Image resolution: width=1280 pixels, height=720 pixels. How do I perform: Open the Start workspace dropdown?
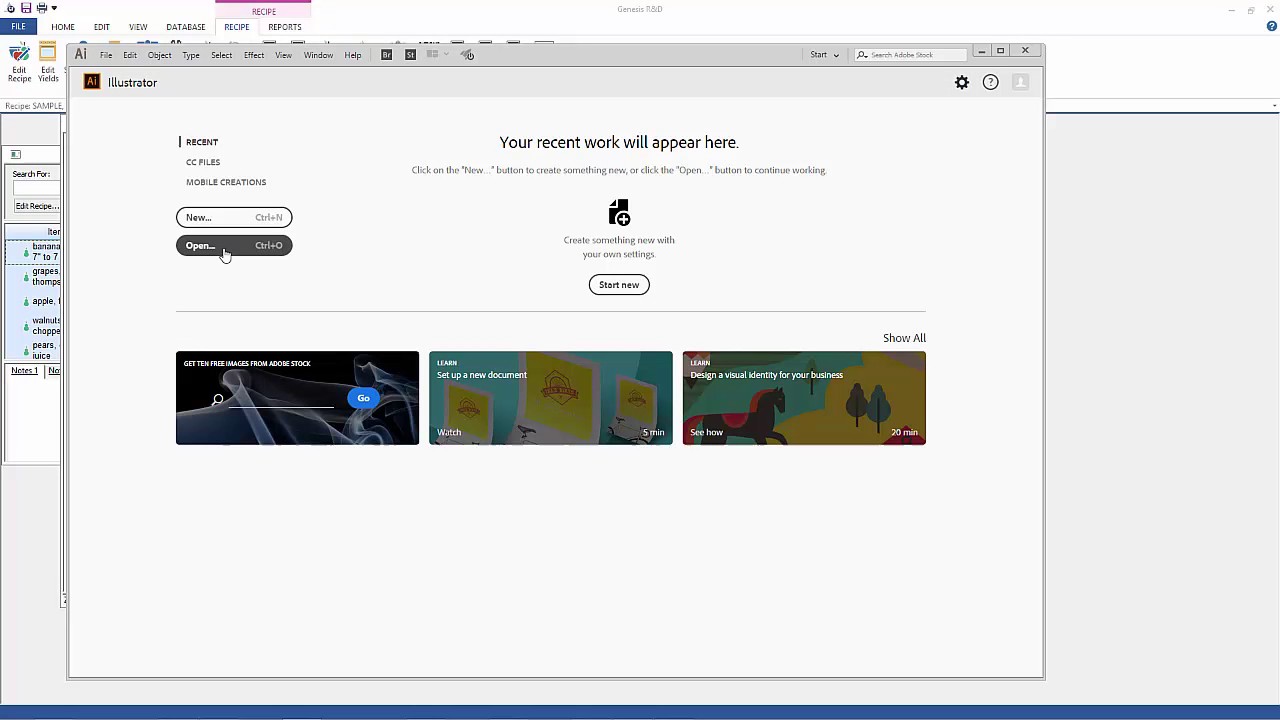click(x=825, y=55)
